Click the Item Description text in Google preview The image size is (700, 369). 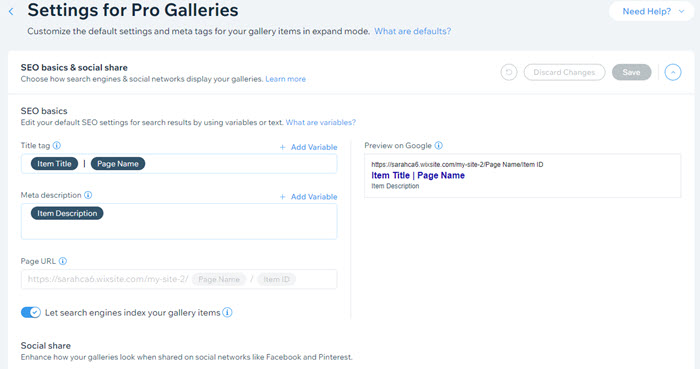[395, 186]
